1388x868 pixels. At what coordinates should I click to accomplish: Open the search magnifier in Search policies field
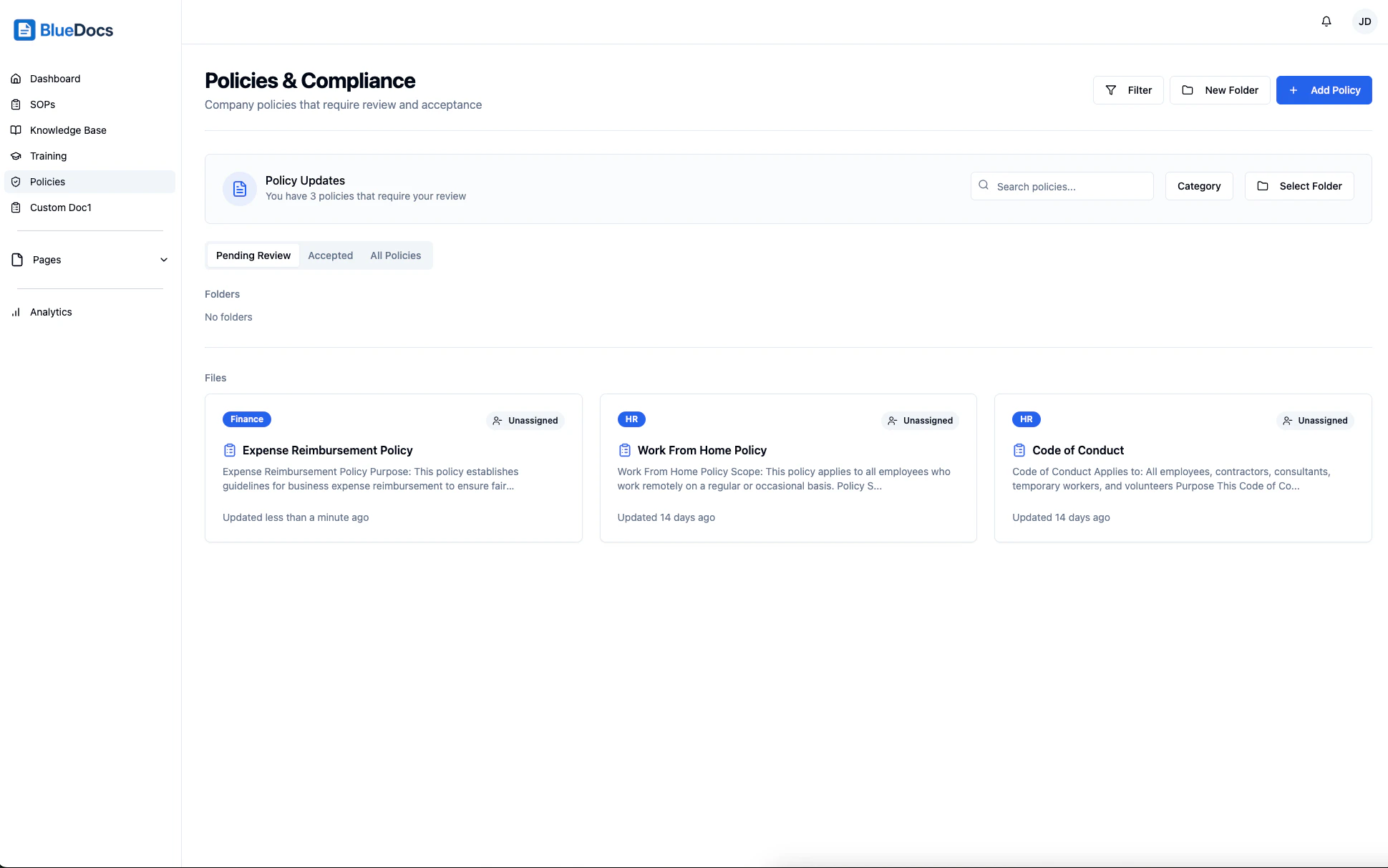click(984, 185)
